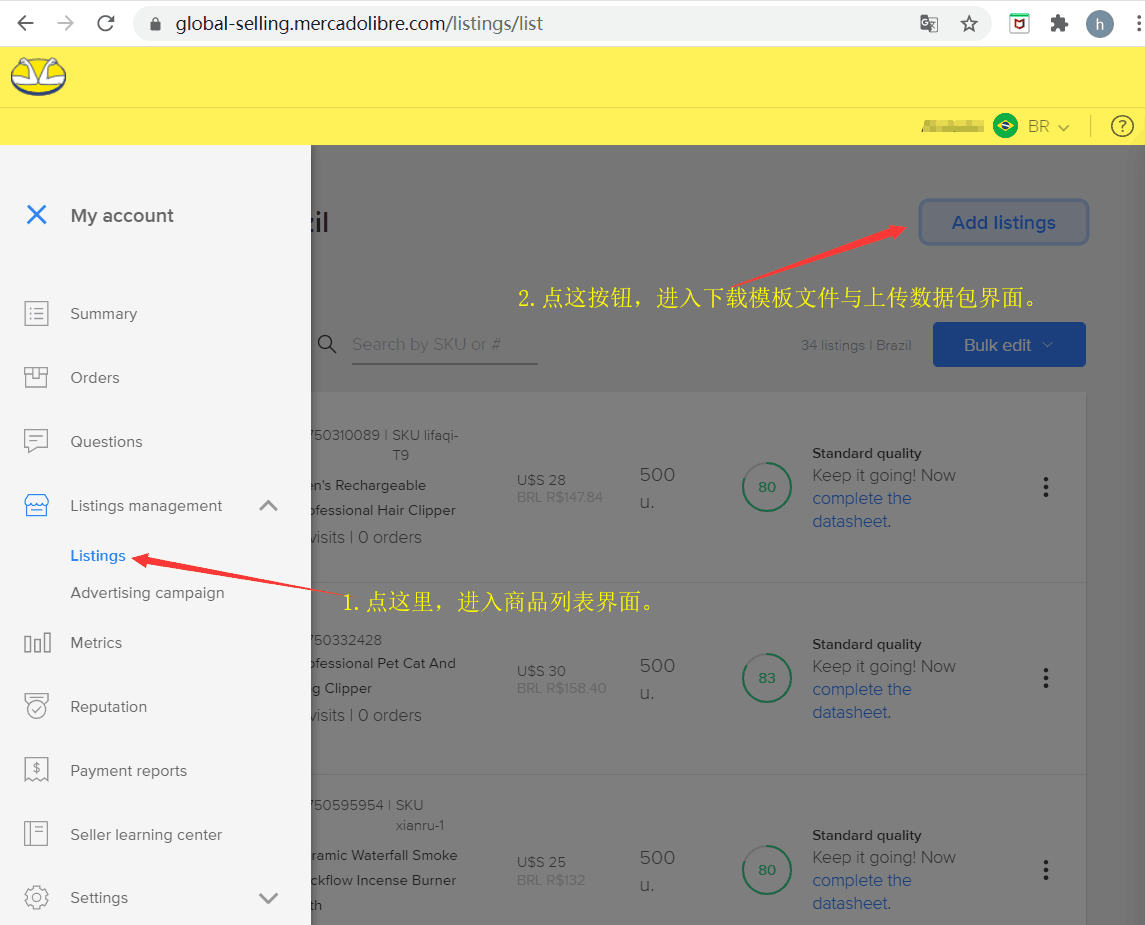Click the padlock site info icon
1145x925 pixels.
[155, 24]
